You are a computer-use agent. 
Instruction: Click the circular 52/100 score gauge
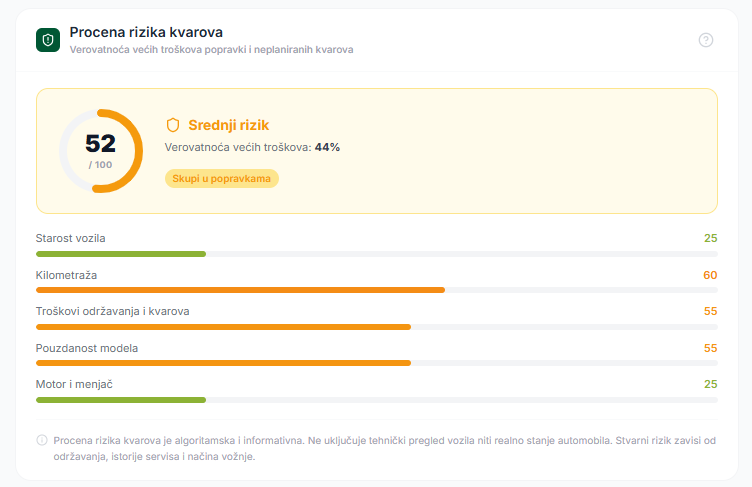pyautogui.click(x=101, y=150)
